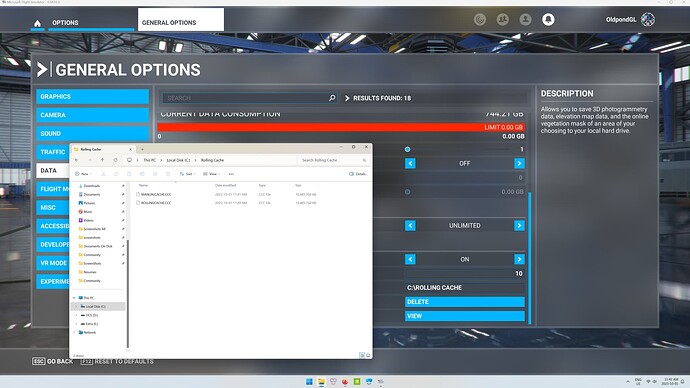Toggle the Explorer Details pane button
This screenshot has width=690, height=388.
(357, 174)
